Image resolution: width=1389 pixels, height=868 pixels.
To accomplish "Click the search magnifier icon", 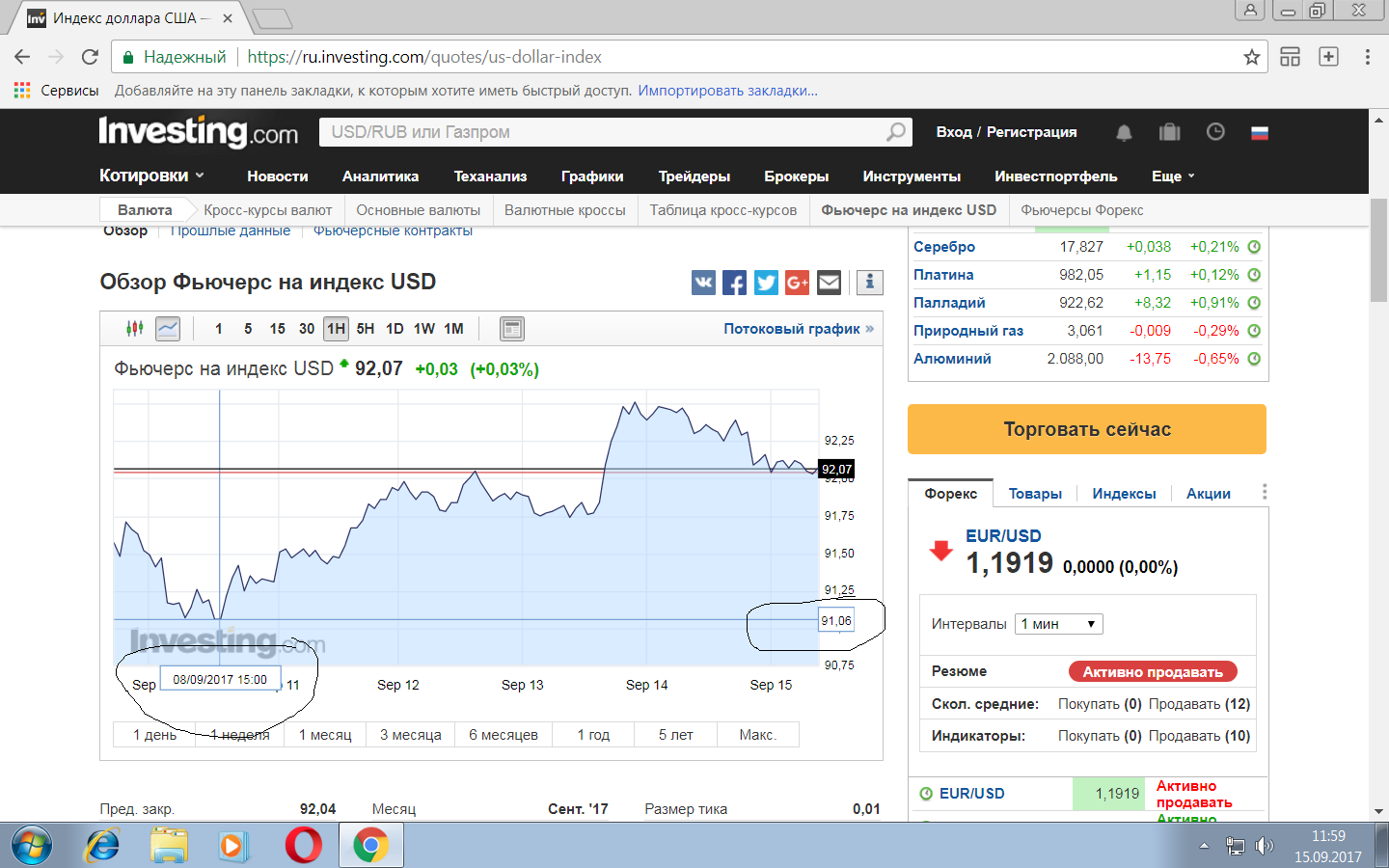I will [x=896, y=131].
